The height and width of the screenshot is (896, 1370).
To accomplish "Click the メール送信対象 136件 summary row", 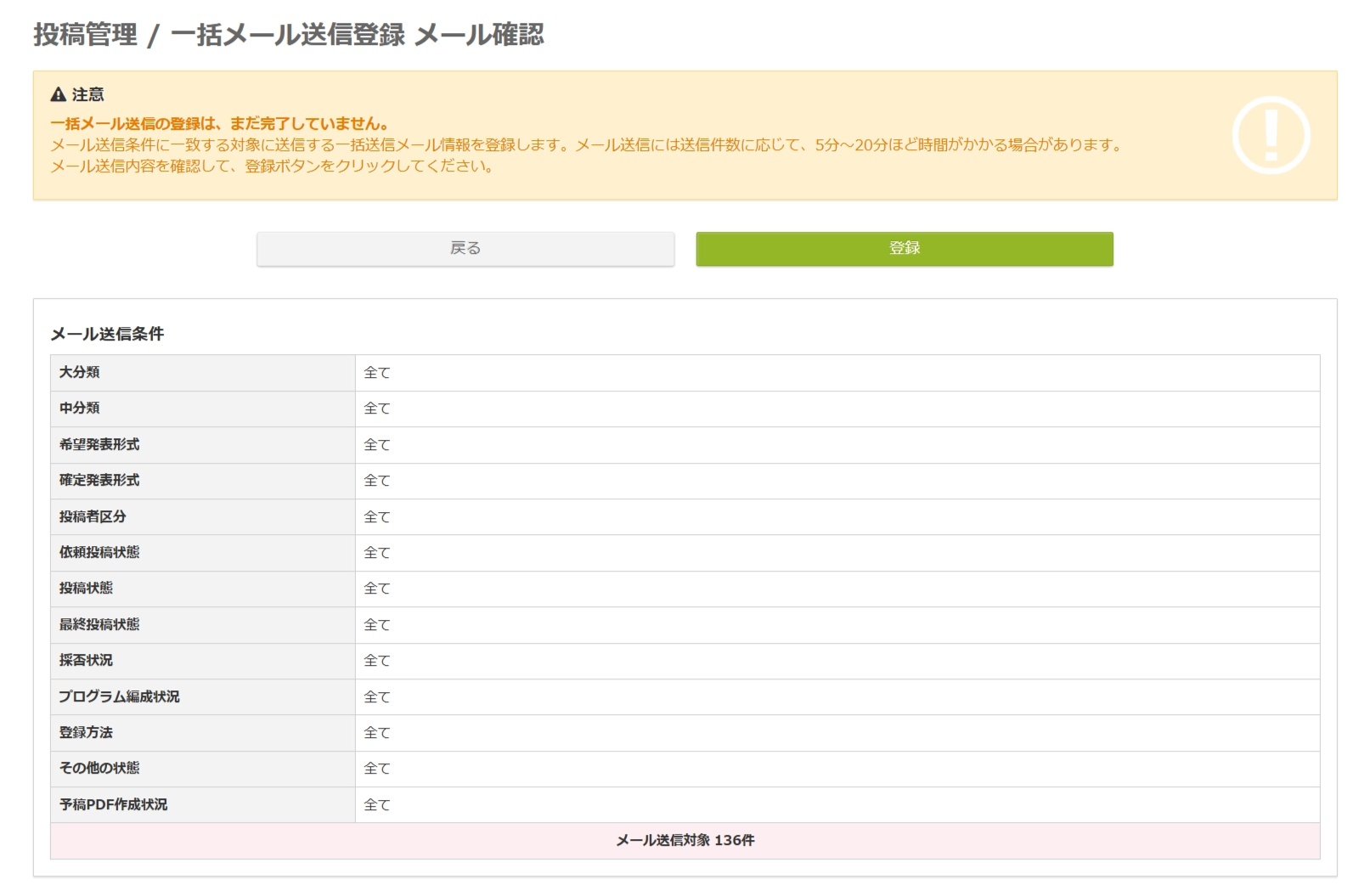I will (x=685, y=840).
